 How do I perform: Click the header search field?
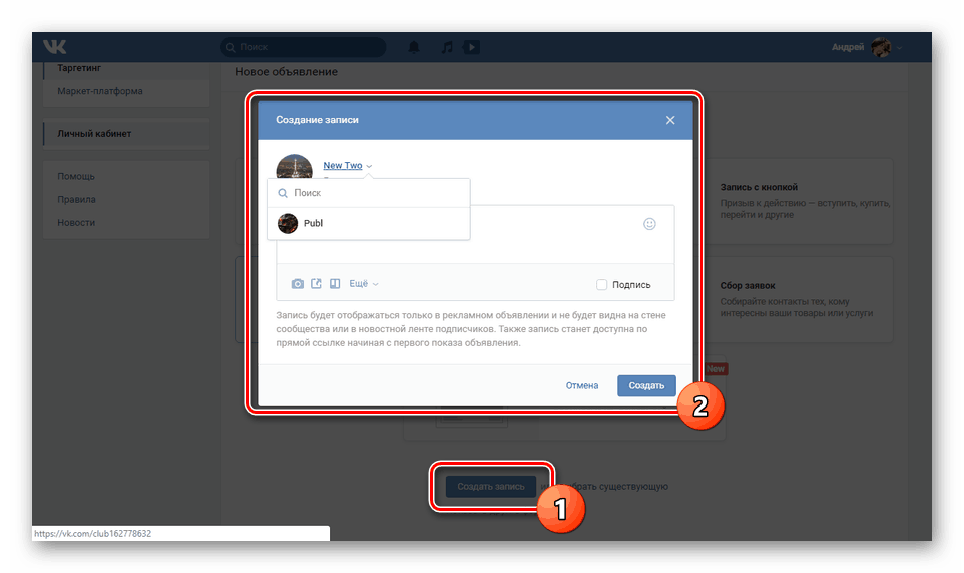pos(303,47)
